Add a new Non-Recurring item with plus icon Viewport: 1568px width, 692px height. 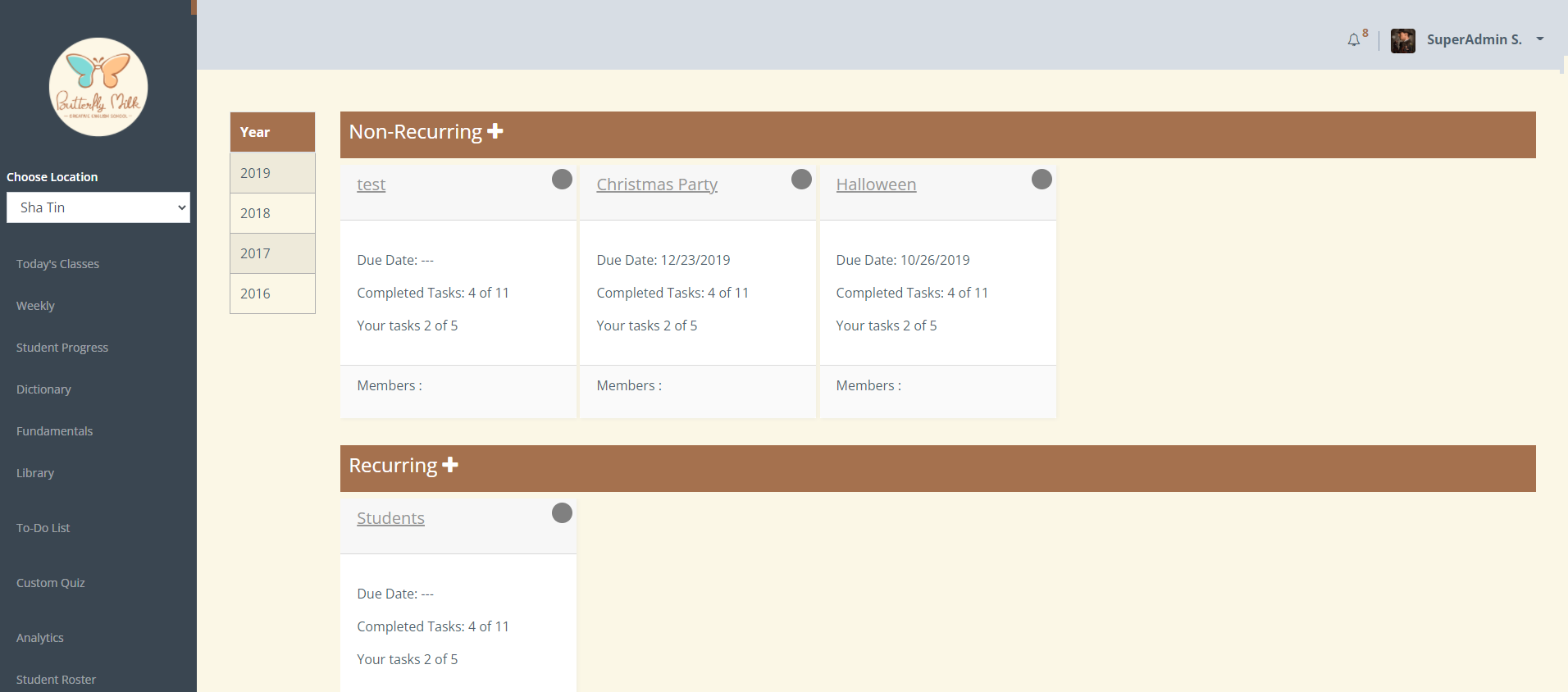(495, 131)
